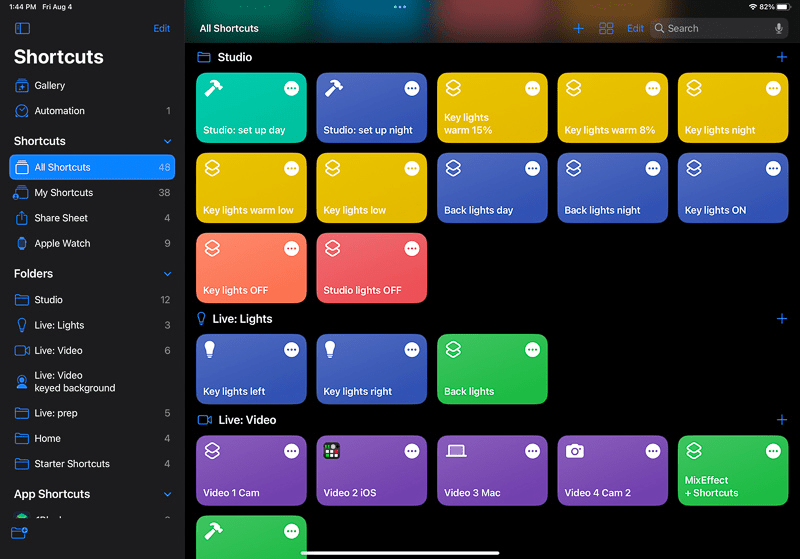Viewport: 800px width, 559px height.
Task: Select Share Sheet in the sidebar
Action: click(92, 218)
